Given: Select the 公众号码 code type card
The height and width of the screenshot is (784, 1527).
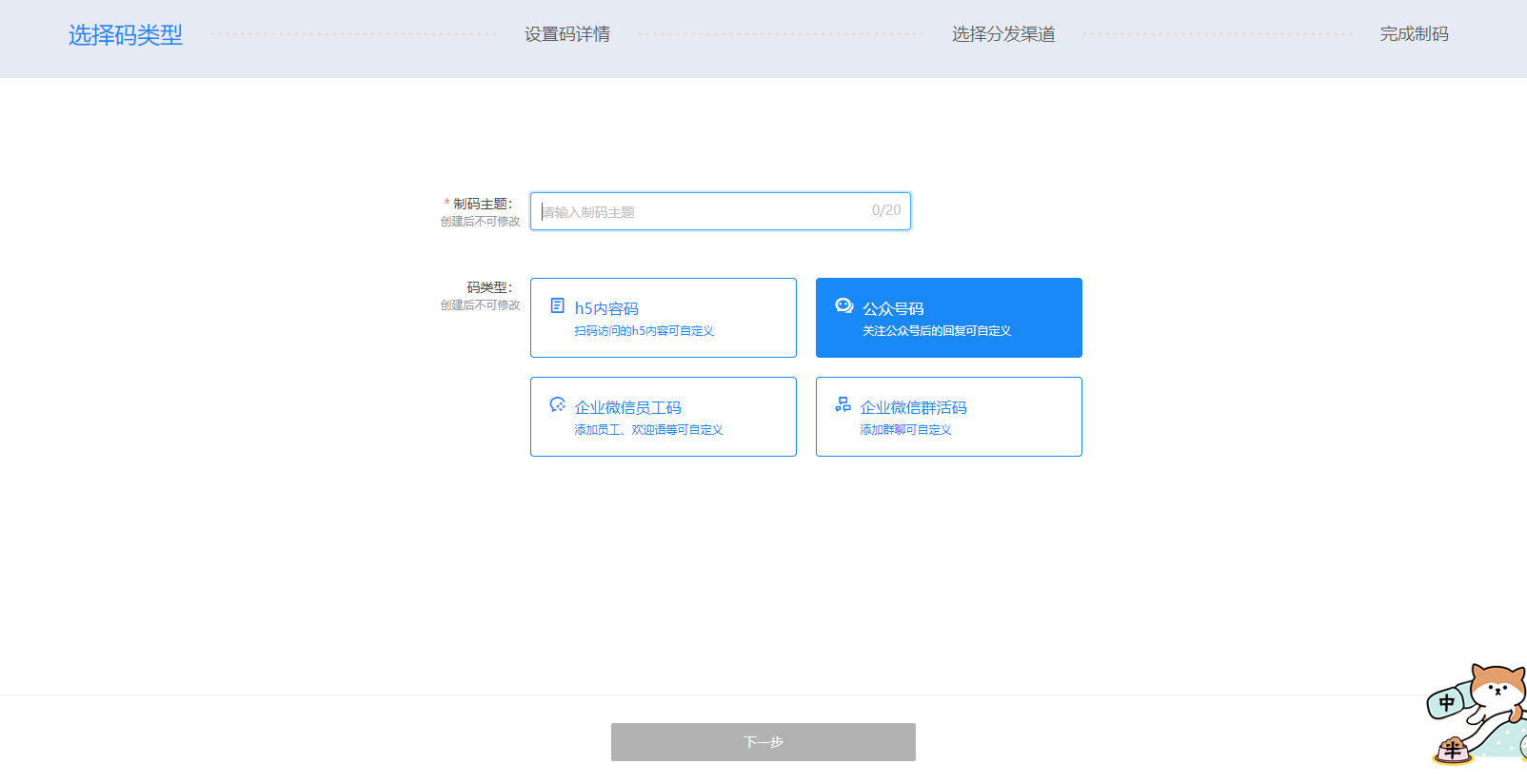Looking at the screenshot, I should [x=949, y=318].
